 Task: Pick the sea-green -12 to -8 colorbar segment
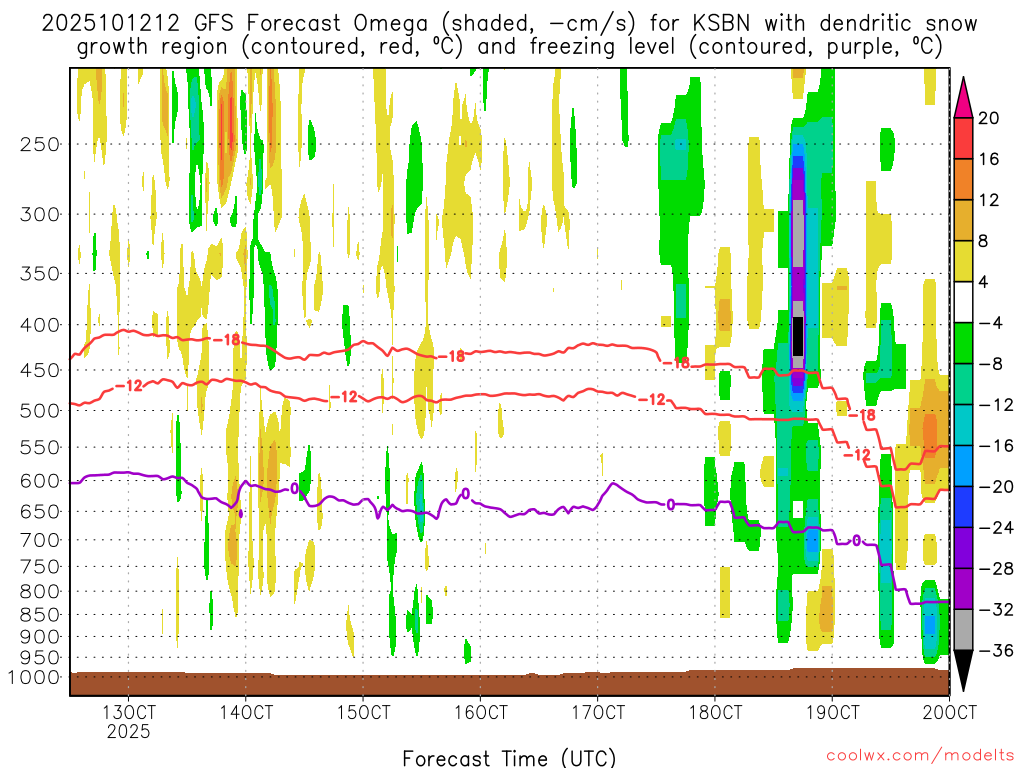tap(963, 384)
